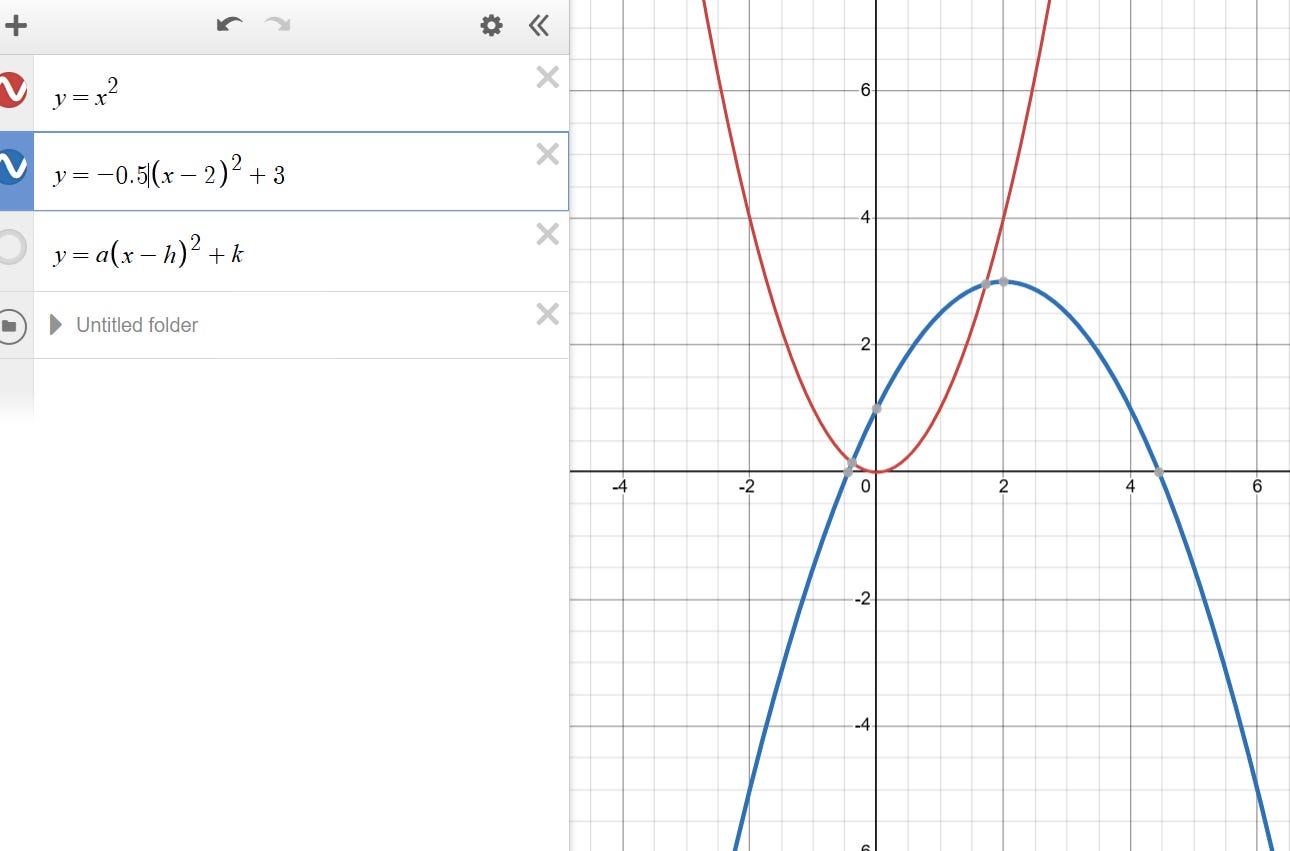This screenshot has width=1290, height=851.
Task: Click the add item plus button
Action: (15, 26)
